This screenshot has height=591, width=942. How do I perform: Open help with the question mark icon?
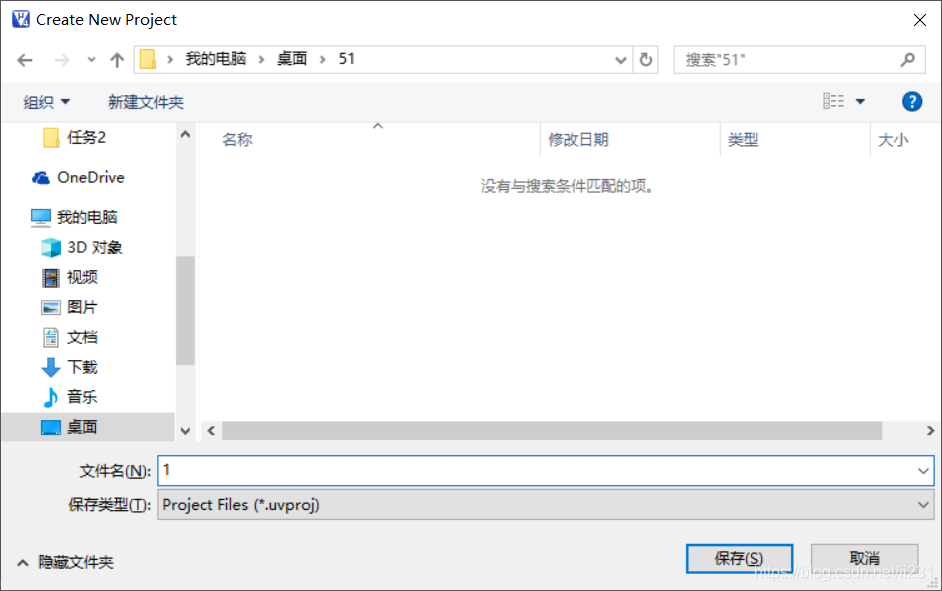(x=911, y=102)
